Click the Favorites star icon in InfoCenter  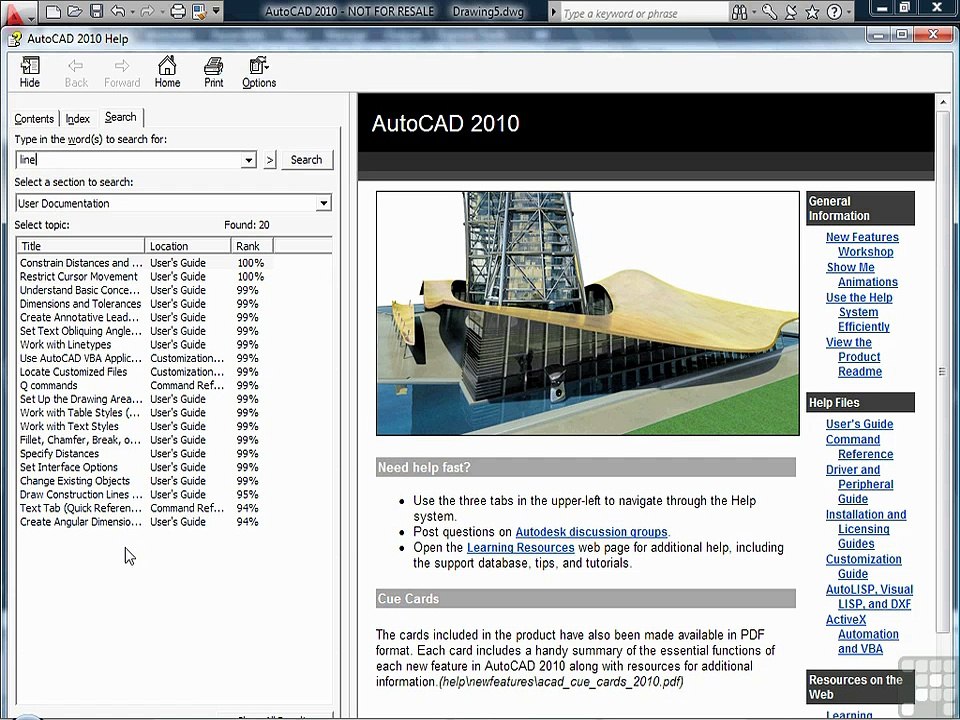(812, 12)
